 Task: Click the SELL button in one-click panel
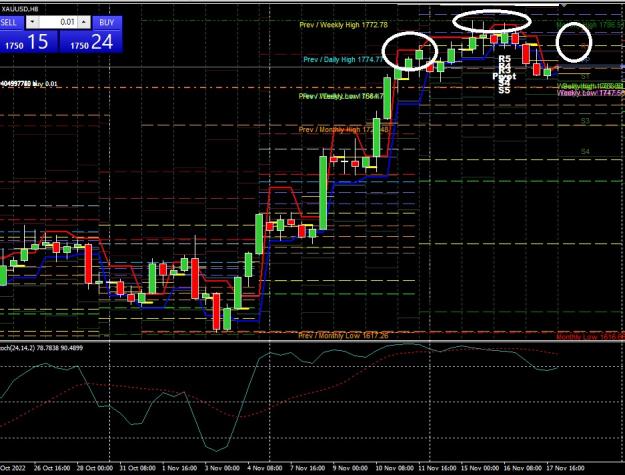(x=11, y=22)
